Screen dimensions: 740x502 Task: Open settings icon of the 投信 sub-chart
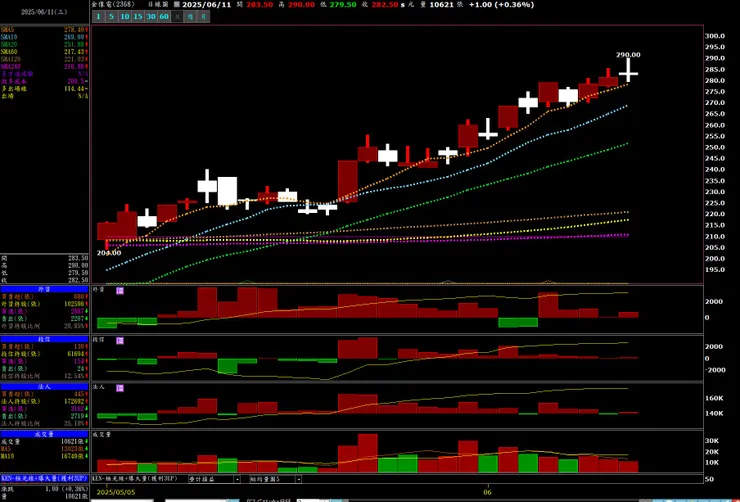[x=120, y=341]
